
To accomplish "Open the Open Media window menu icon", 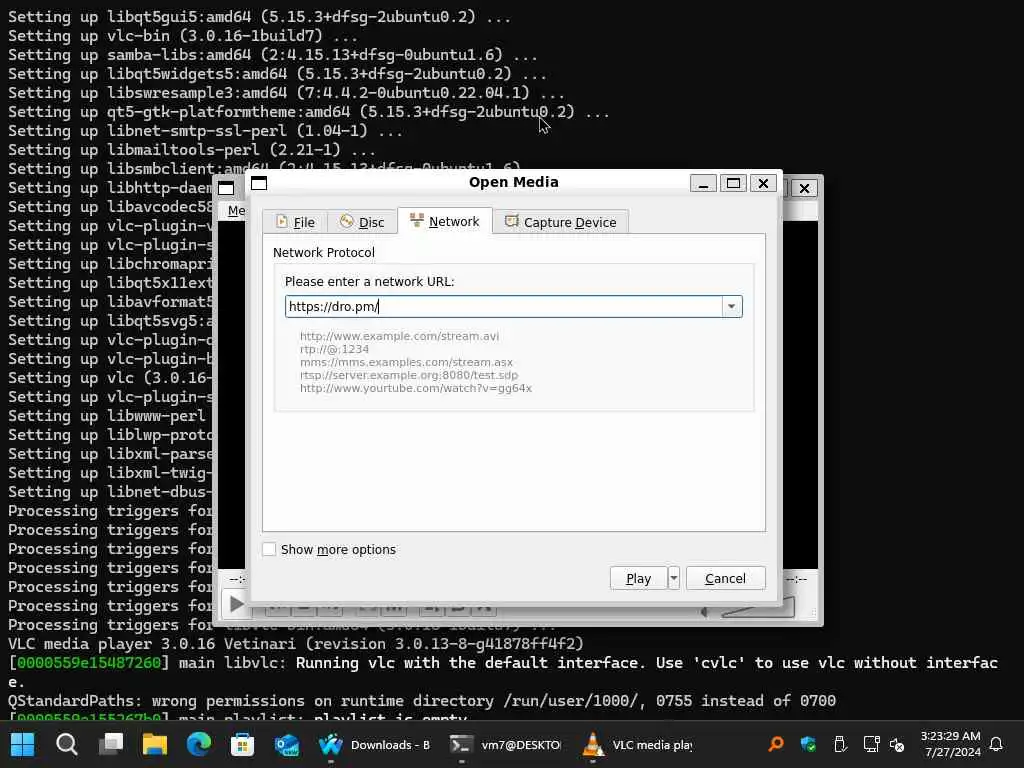I will coord(259,183).
